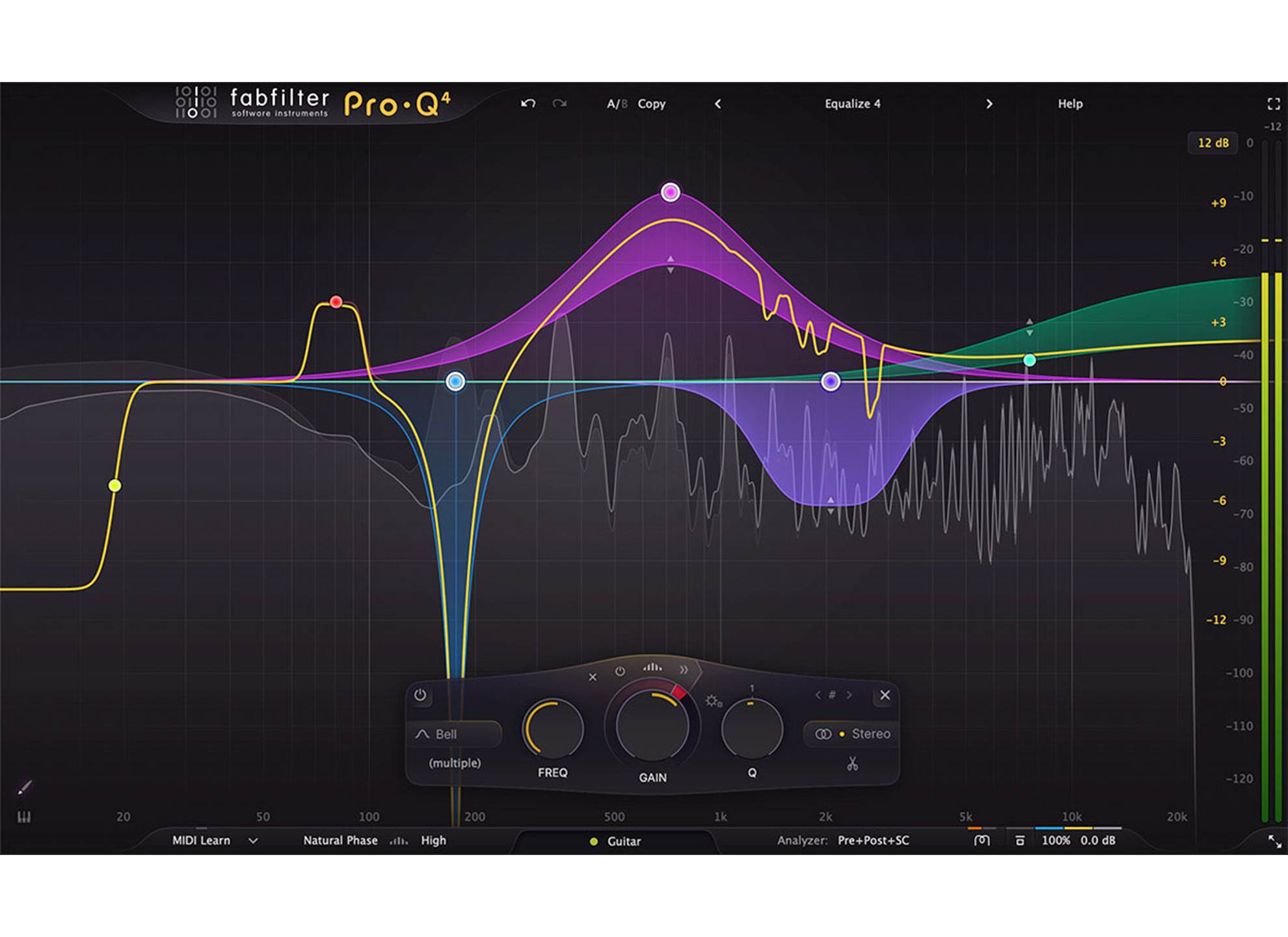Viewport: 1288px width, 937px height.
Task: Click the purple band's dynamic range arrow
Action: tap(830, 506)
